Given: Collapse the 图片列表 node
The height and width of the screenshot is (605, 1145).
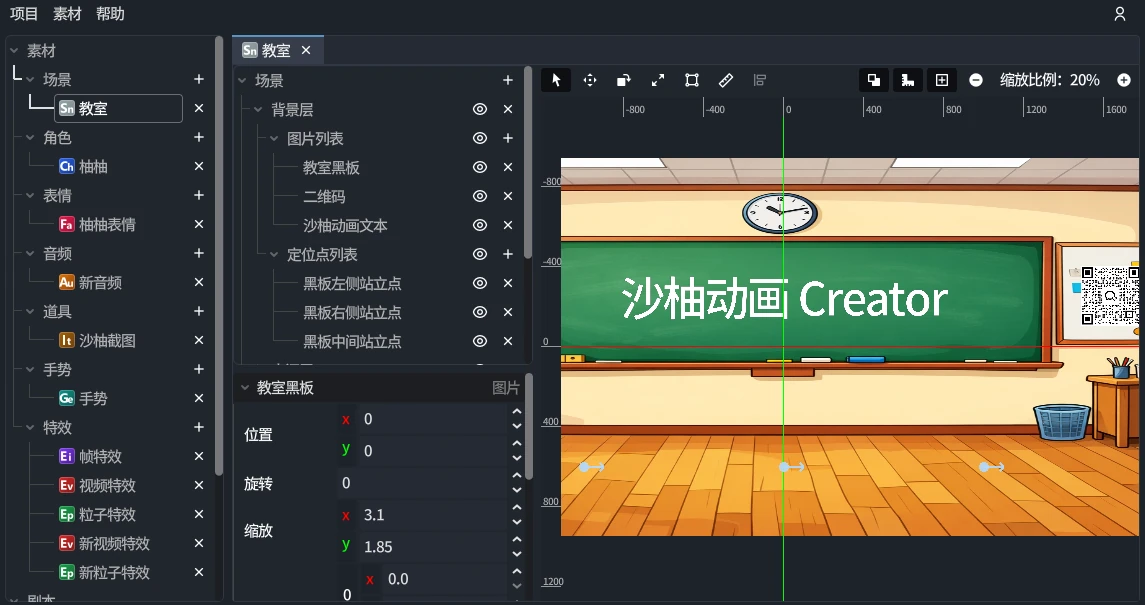Looking at the screenshot, I should tap(274, 138).
